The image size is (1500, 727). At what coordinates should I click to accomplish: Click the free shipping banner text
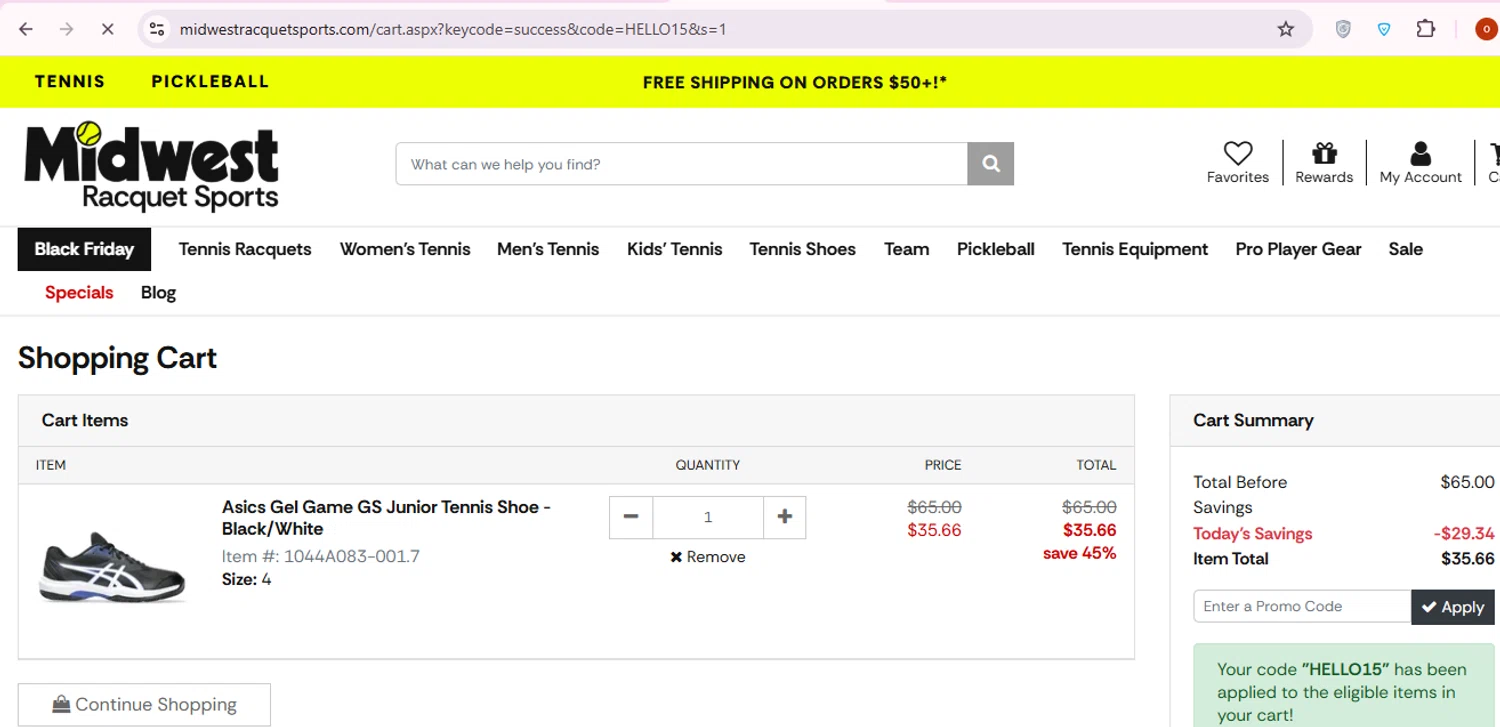coord(795,82)
